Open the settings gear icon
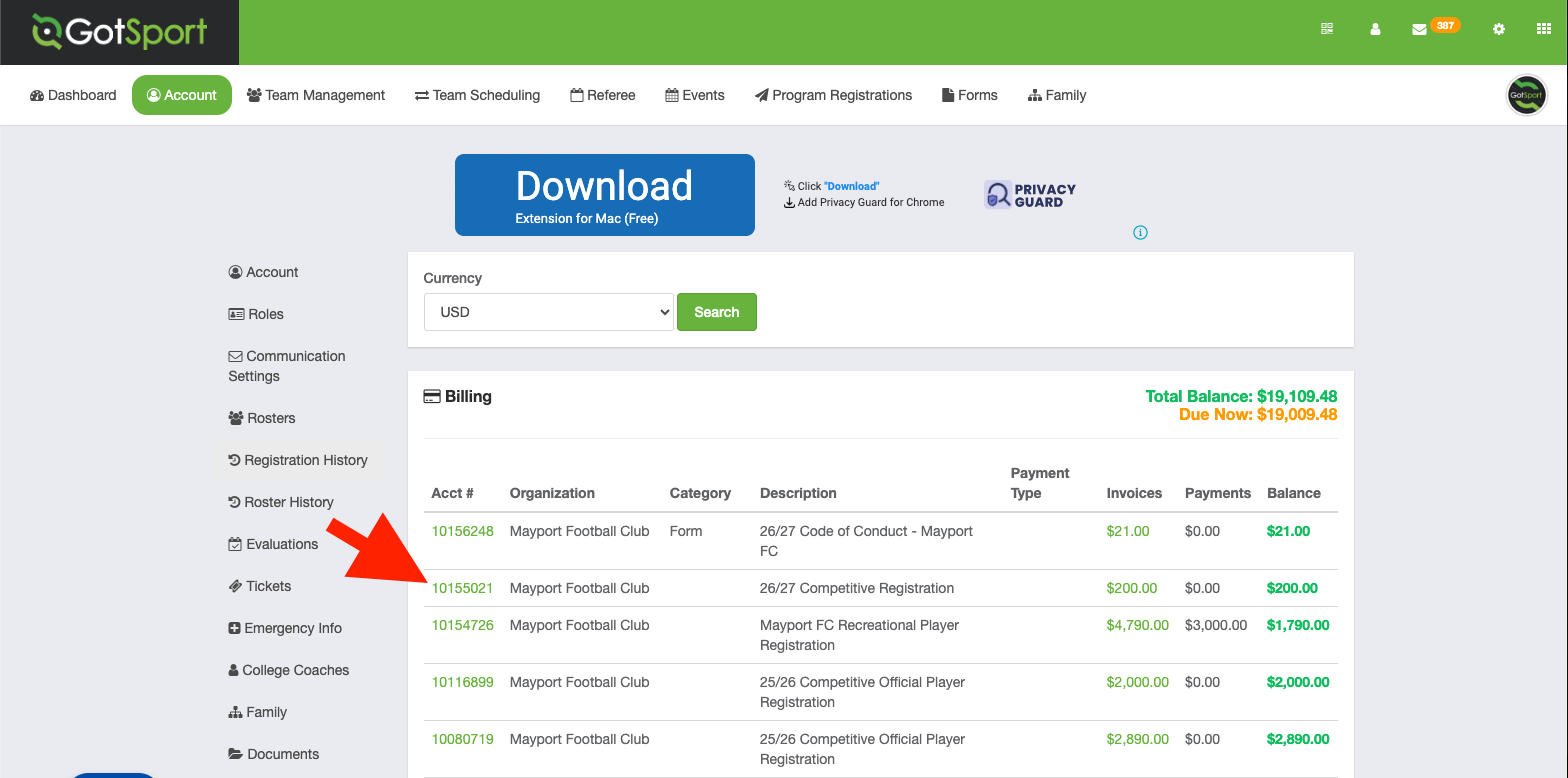 coord(1498,29)
